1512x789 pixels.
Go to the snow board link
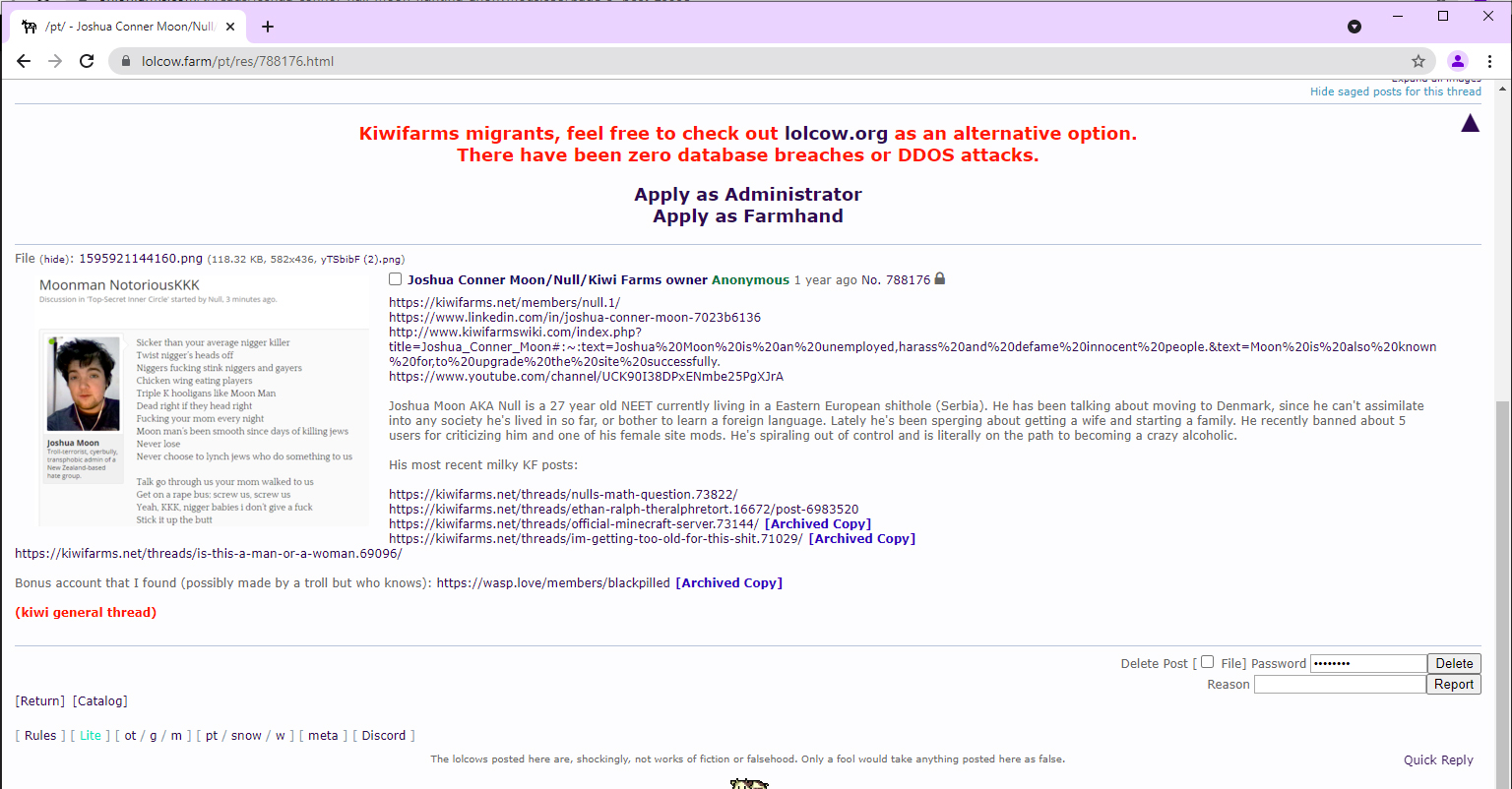point(246,736)
